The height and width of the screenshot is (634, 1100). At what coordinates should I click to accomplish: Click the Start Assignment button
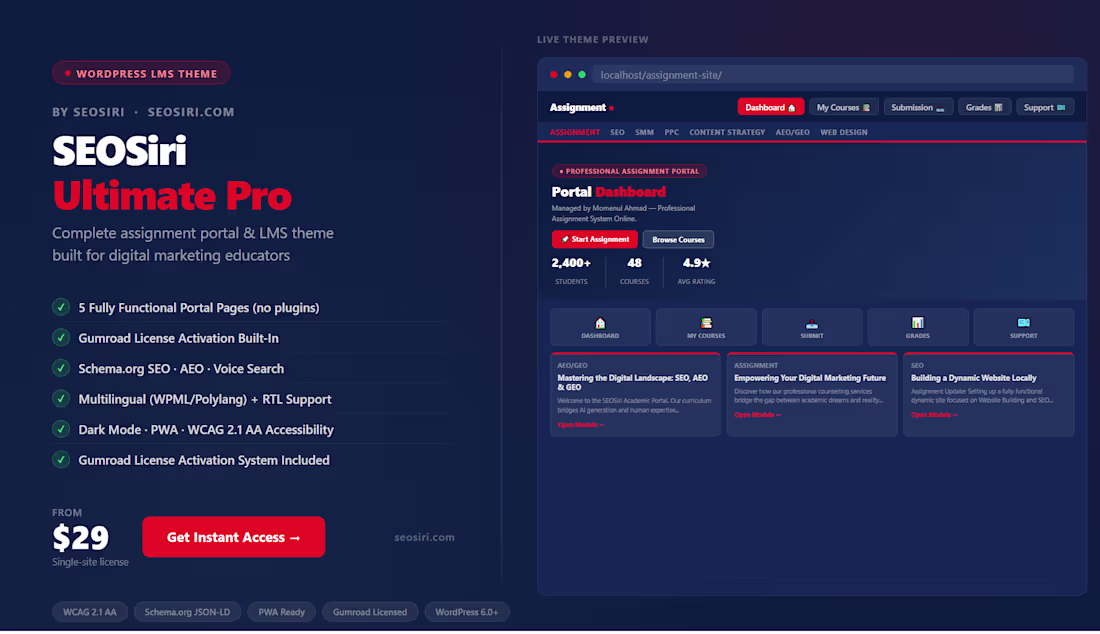coord(595,239)
